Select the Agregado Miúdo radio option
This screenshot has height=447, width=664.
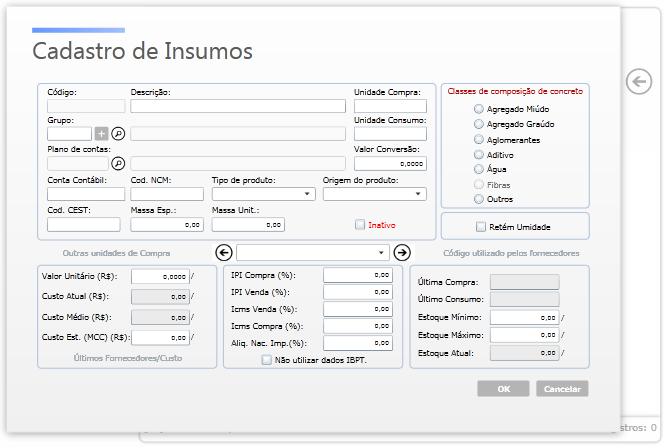point(479,109)
